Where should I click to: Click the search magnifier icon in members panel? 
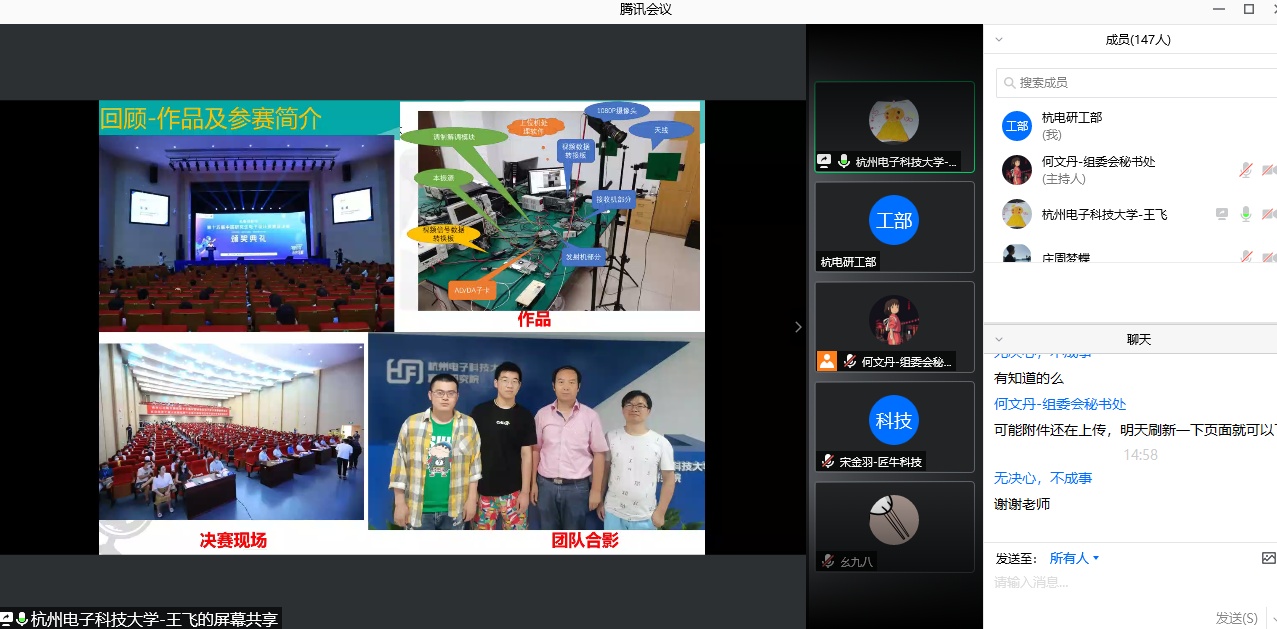click(1011, 83)
